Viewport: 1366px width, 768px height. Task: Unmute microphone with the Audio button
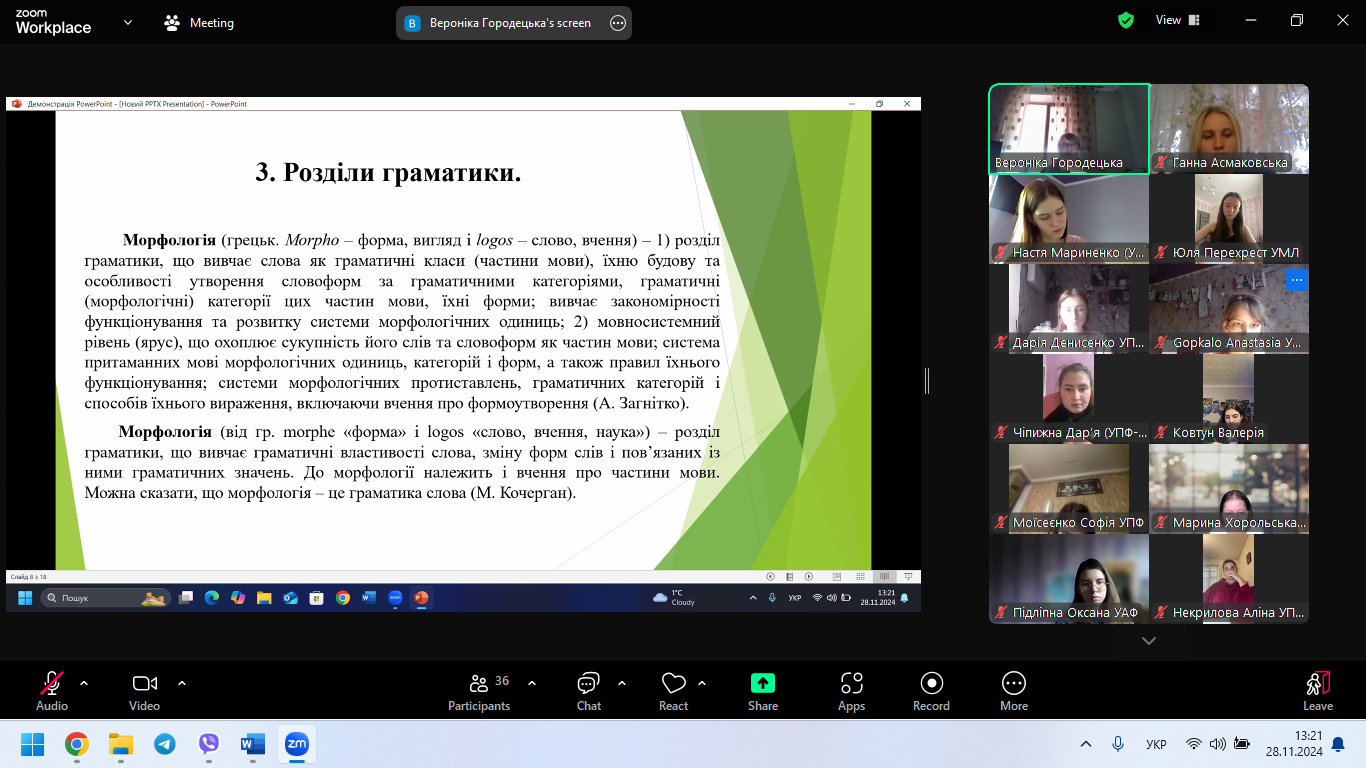point(52,691)
